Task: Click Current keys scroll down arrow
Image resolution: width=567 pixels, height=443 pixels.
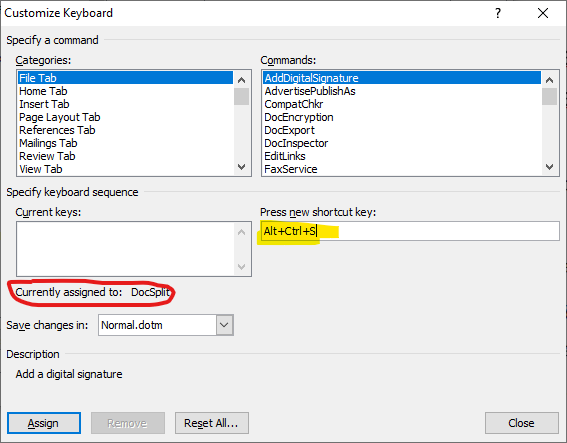Action: point(242,267)
